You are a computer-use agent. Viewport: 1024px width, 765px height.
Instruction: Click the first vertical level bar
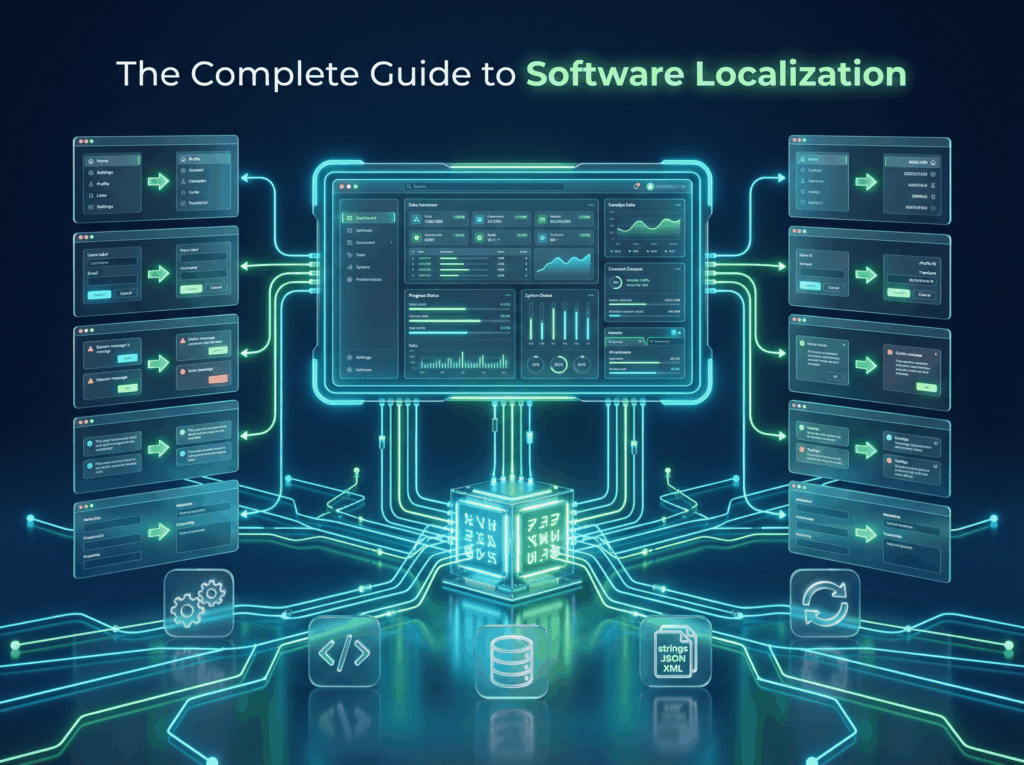click(x=531, y=321)
